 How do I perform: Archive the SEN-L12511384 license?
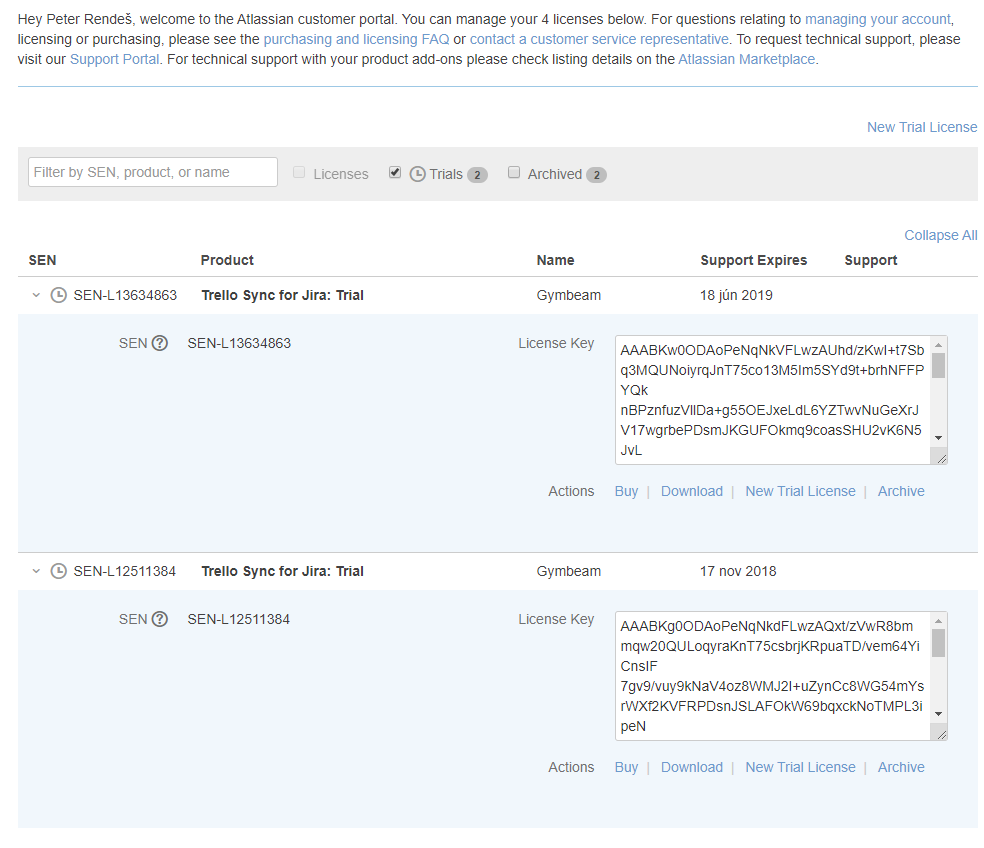click(x=901, y=768)
